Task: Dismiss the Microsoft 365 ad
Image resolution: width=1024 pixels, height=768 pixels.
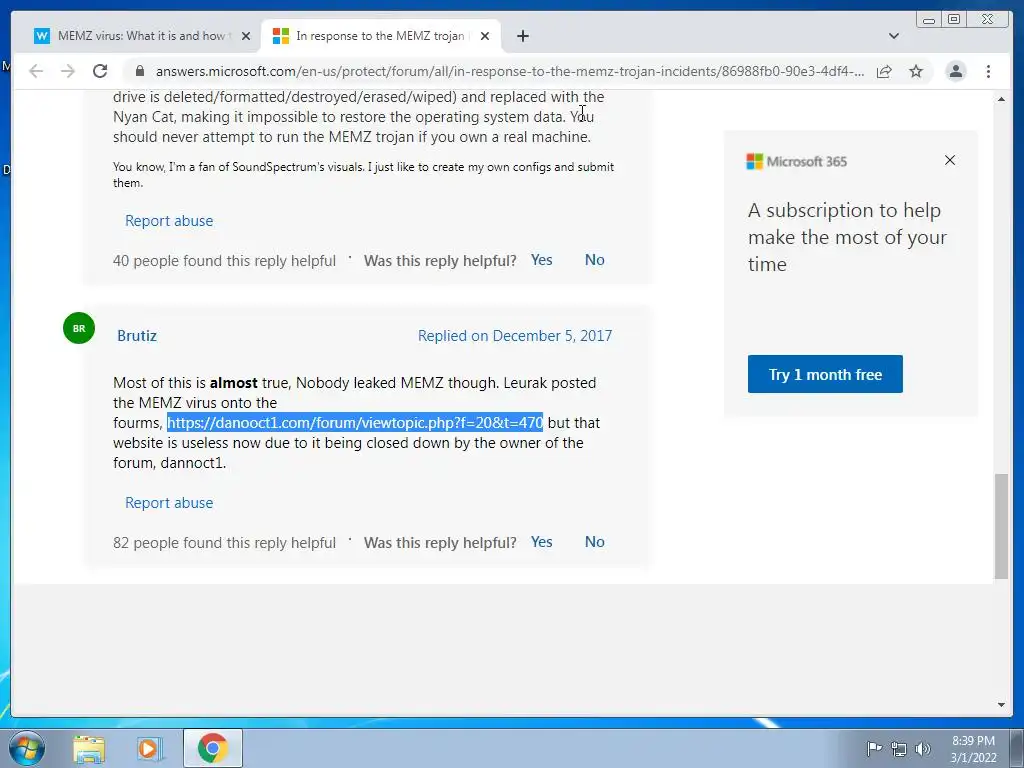Action: click(950, 160)
